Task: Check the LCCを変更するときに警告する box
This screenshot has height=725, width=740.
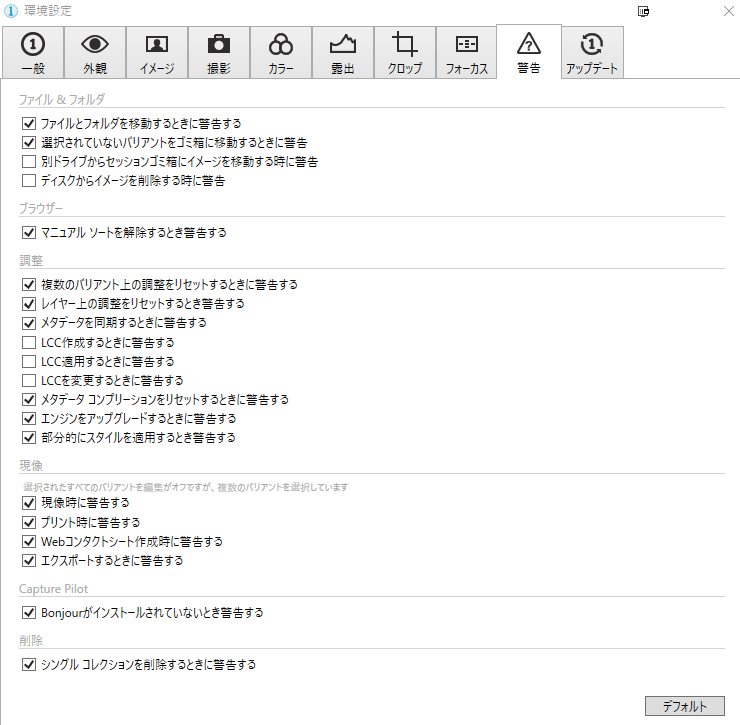Action: pyautogui.click(x=28, y=380)
